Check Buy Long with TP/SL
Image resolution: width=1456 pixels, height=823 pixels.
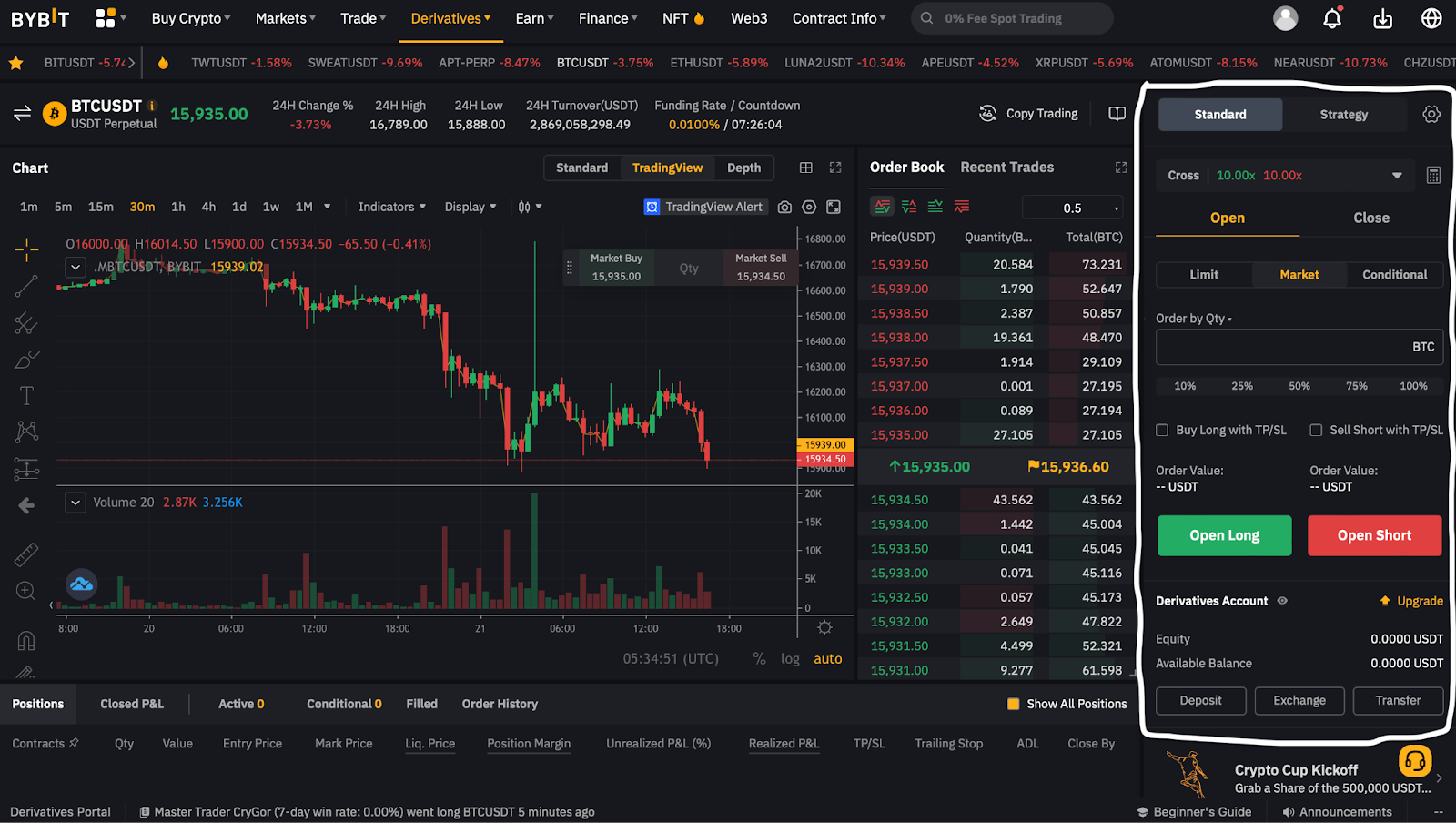[x=1162, y=431]
